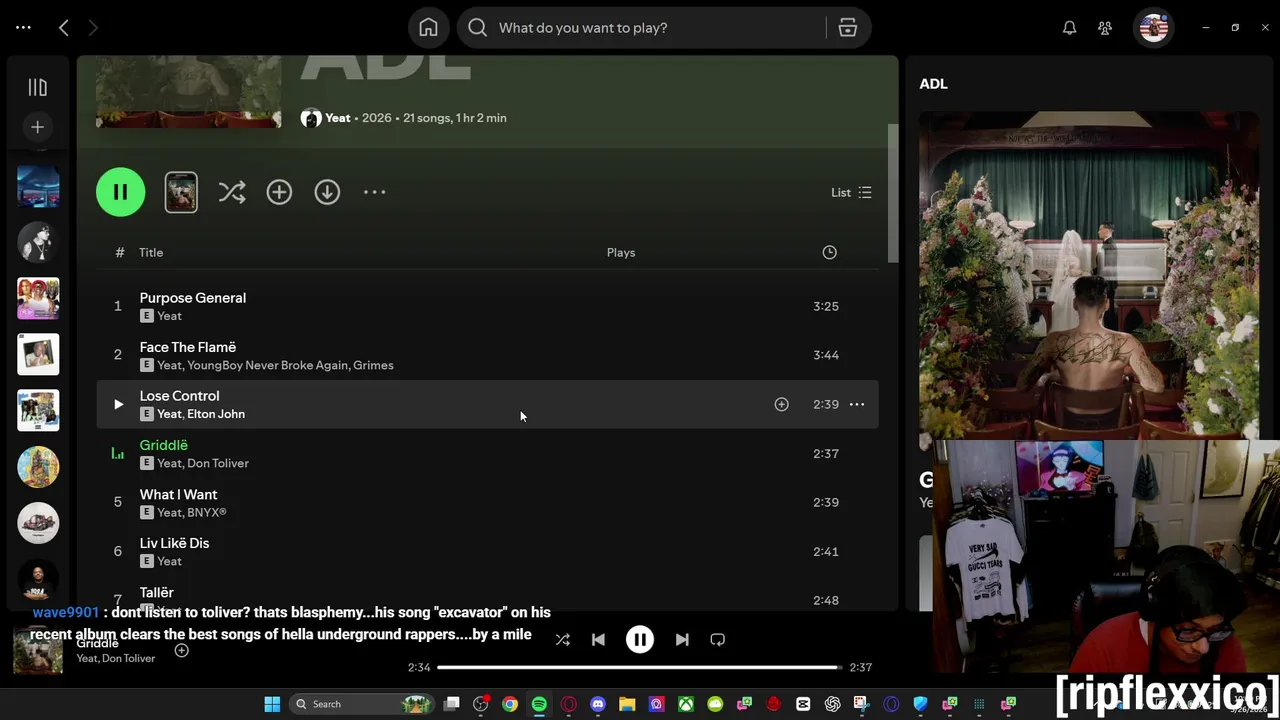Sort by the duration clock column icon
The width and height of the screenshot is (1280, 720).
(829, 252)
